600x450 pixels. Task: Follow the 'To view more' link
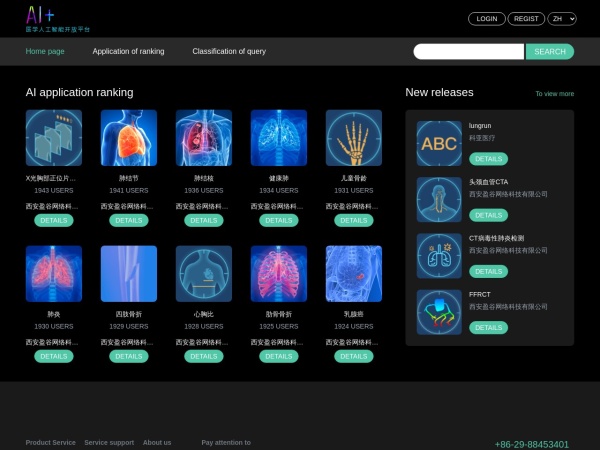point(554,94)
